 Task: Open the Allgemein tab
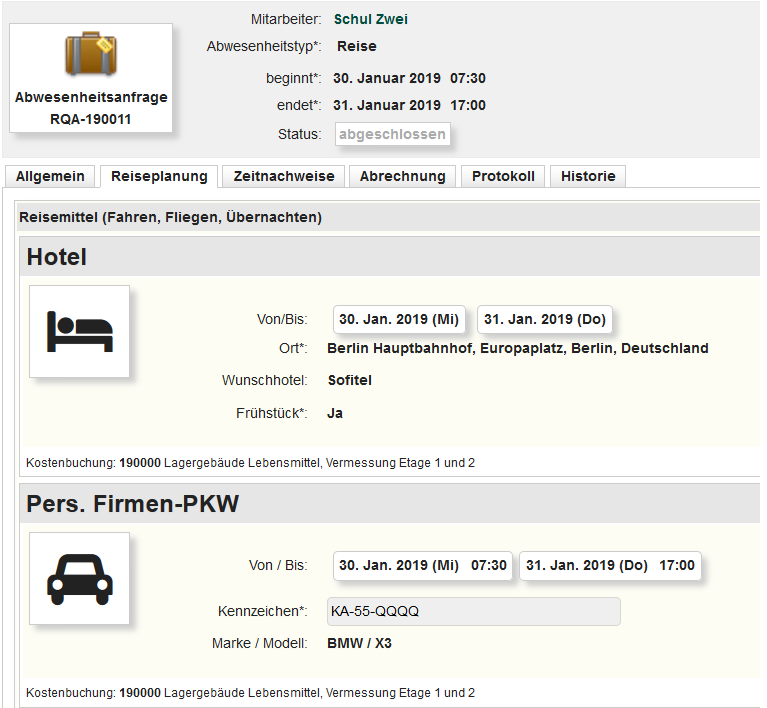50,176
